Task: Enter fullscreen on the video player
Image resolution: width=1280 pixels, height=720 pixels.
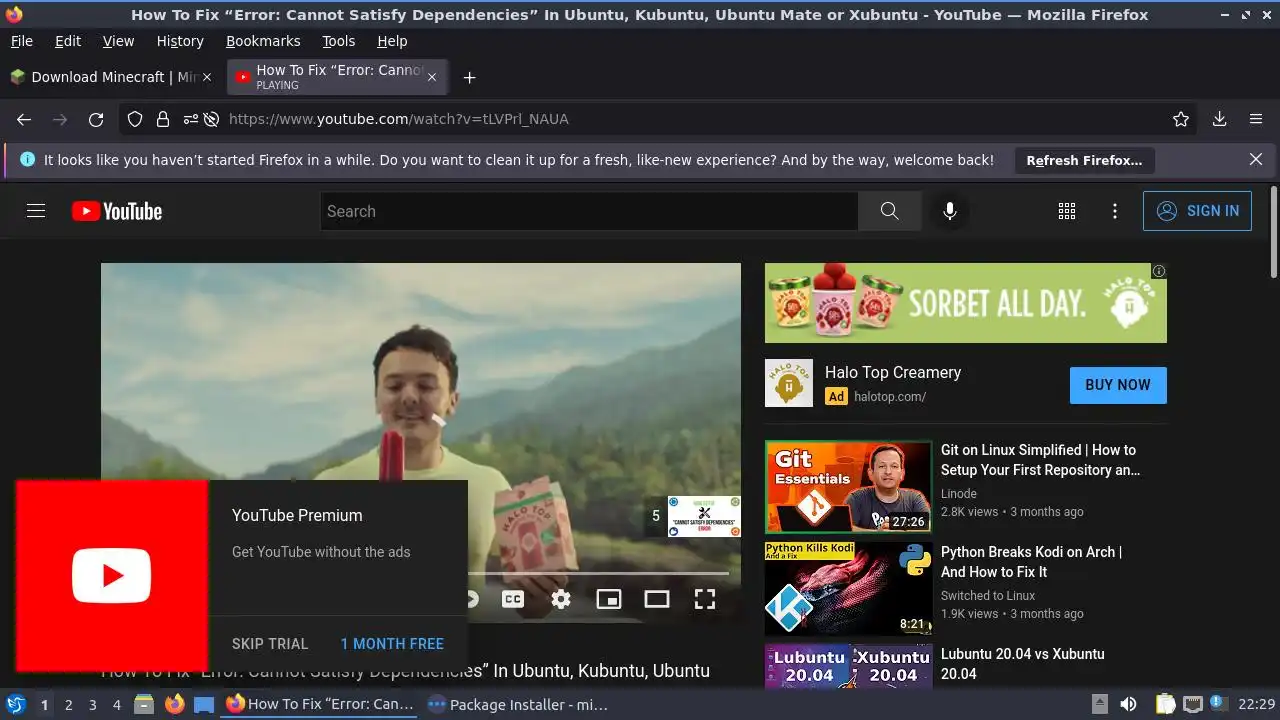Action: pos(705,599)
